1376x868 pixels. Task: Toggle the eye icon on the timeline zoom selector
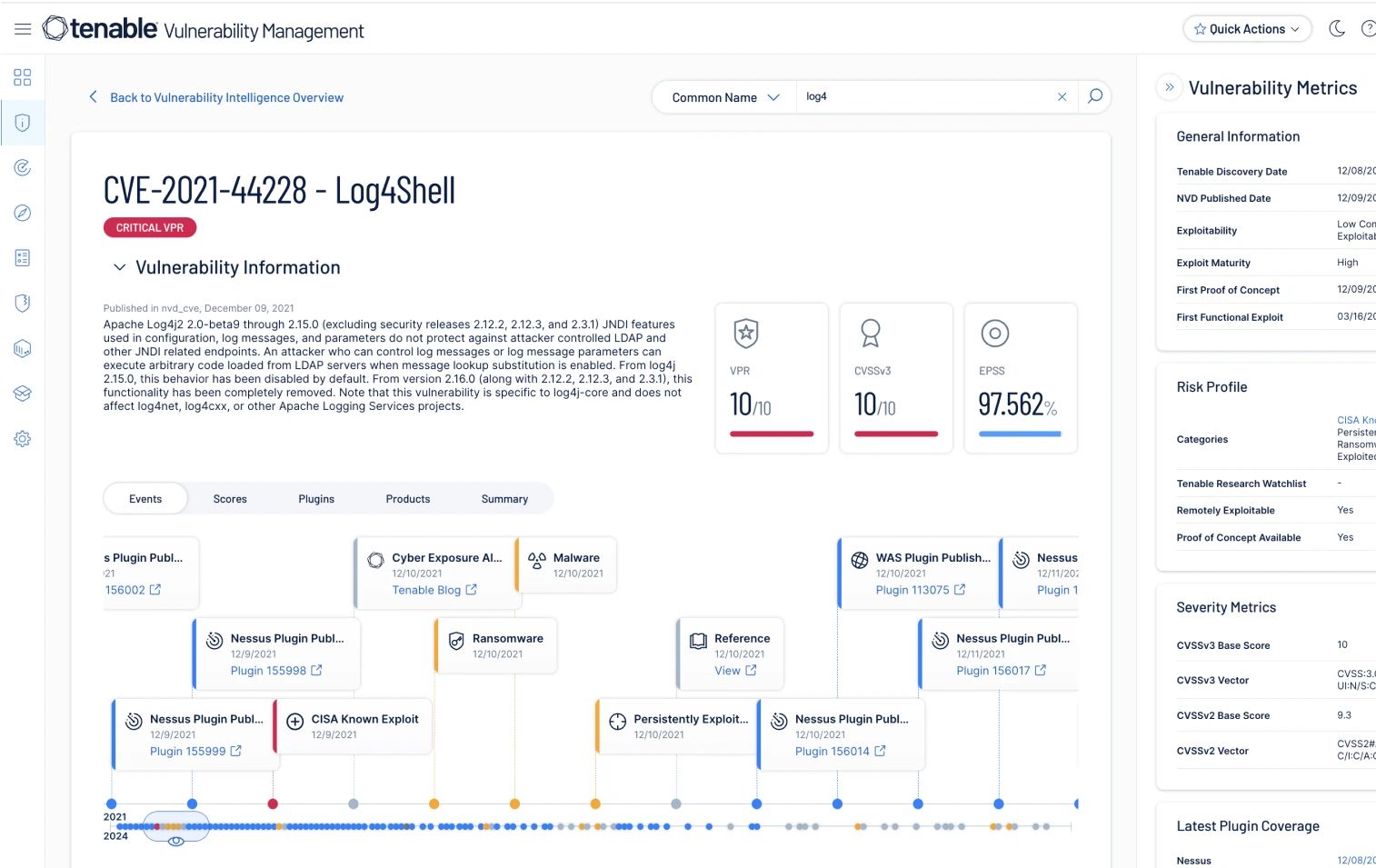[x=175, y=843]
